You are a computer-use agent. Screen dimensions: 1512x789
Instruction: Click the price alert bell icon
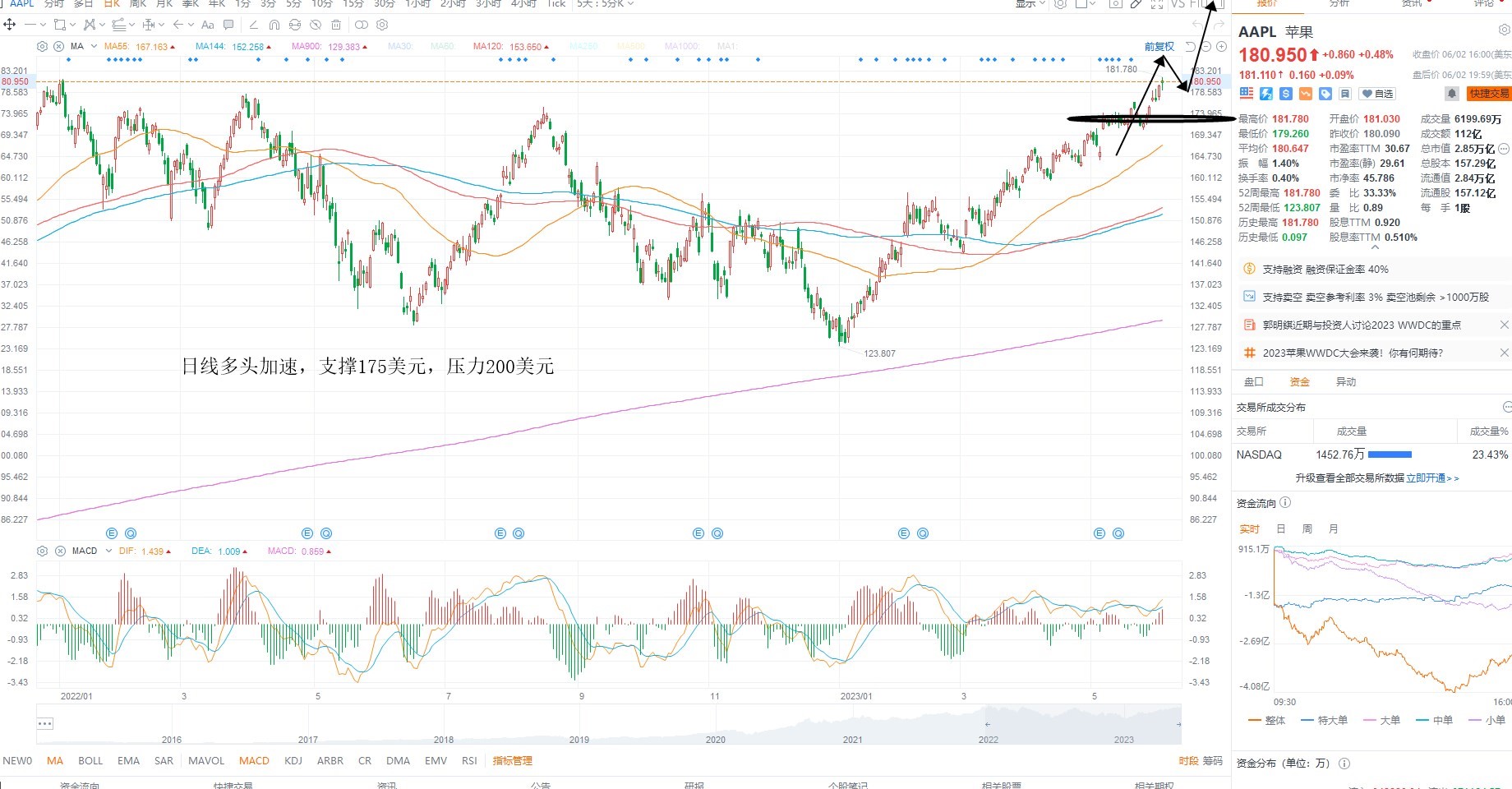1452,94
